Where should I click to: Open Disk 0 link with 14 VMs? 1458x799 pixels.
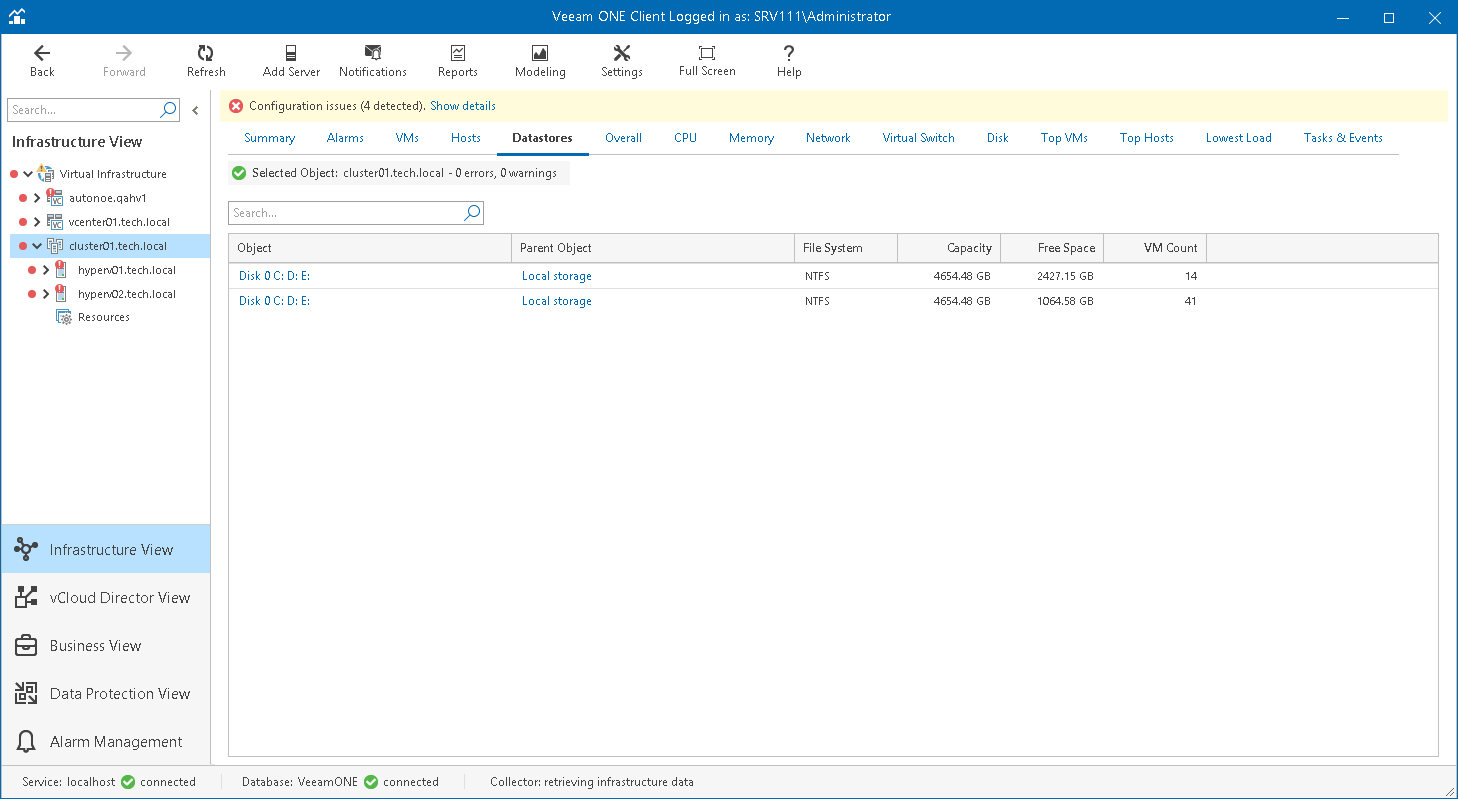[x=274, y=276]
